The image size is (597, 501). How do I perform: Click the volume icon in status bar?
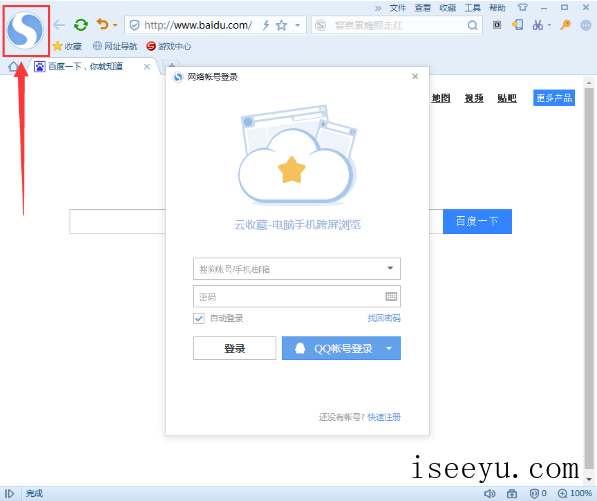pos(490,494)
